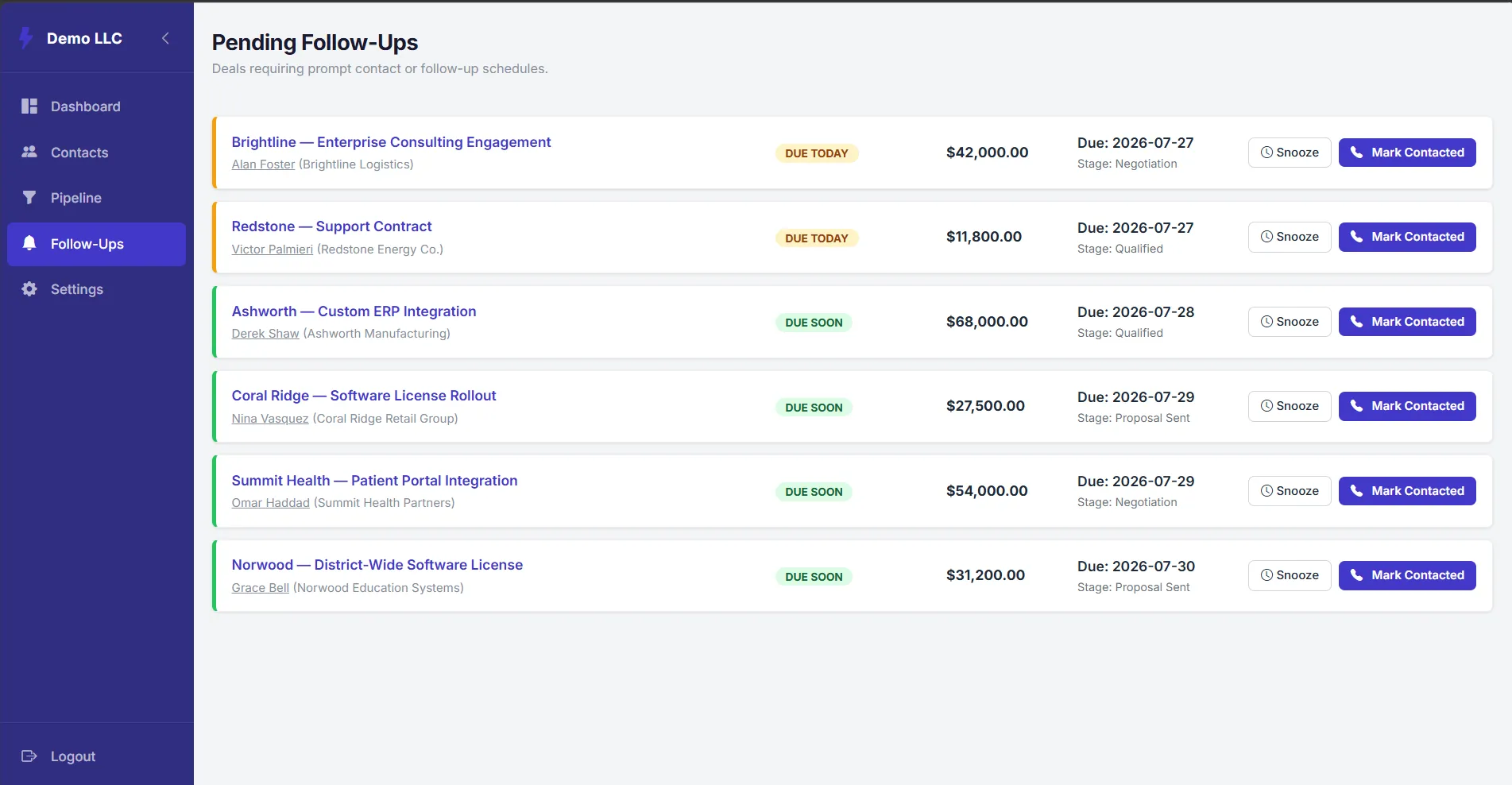The image size is (1512, 785).
Task: Snooze the Brightline deal
Action: tap(1290, 153)
